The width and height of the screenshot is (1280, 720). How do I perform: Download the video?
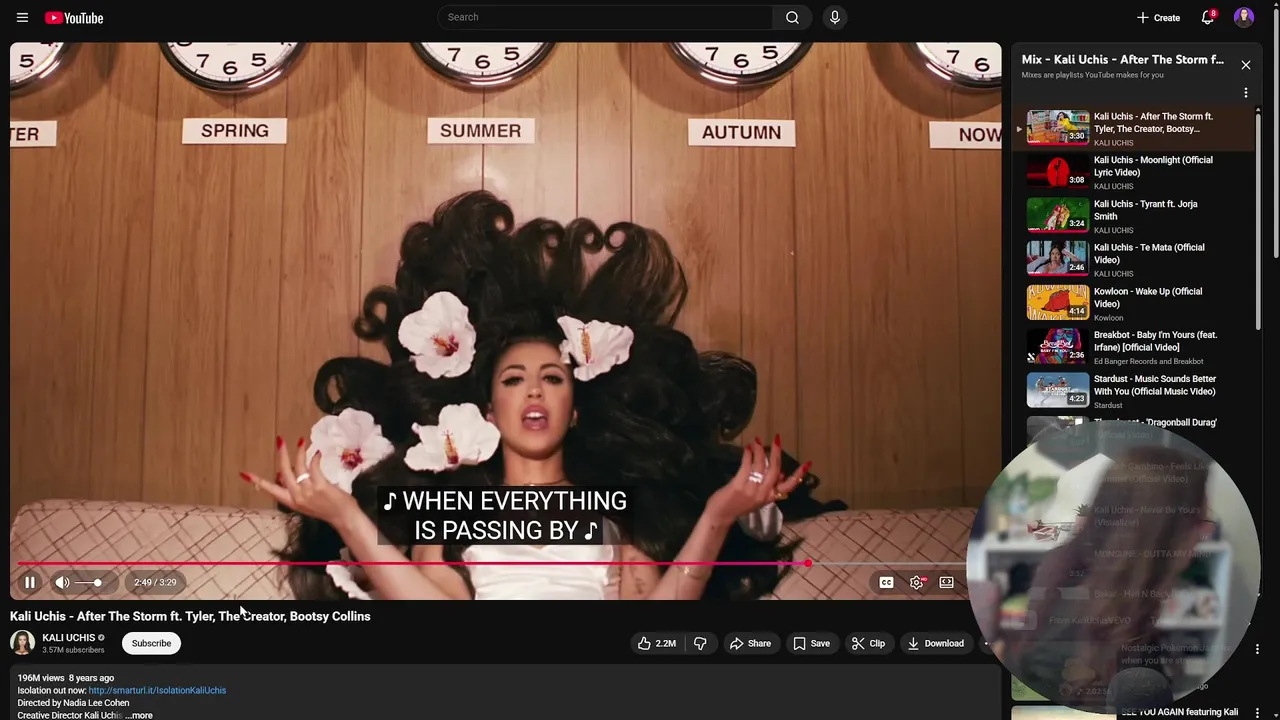[936, 643]
